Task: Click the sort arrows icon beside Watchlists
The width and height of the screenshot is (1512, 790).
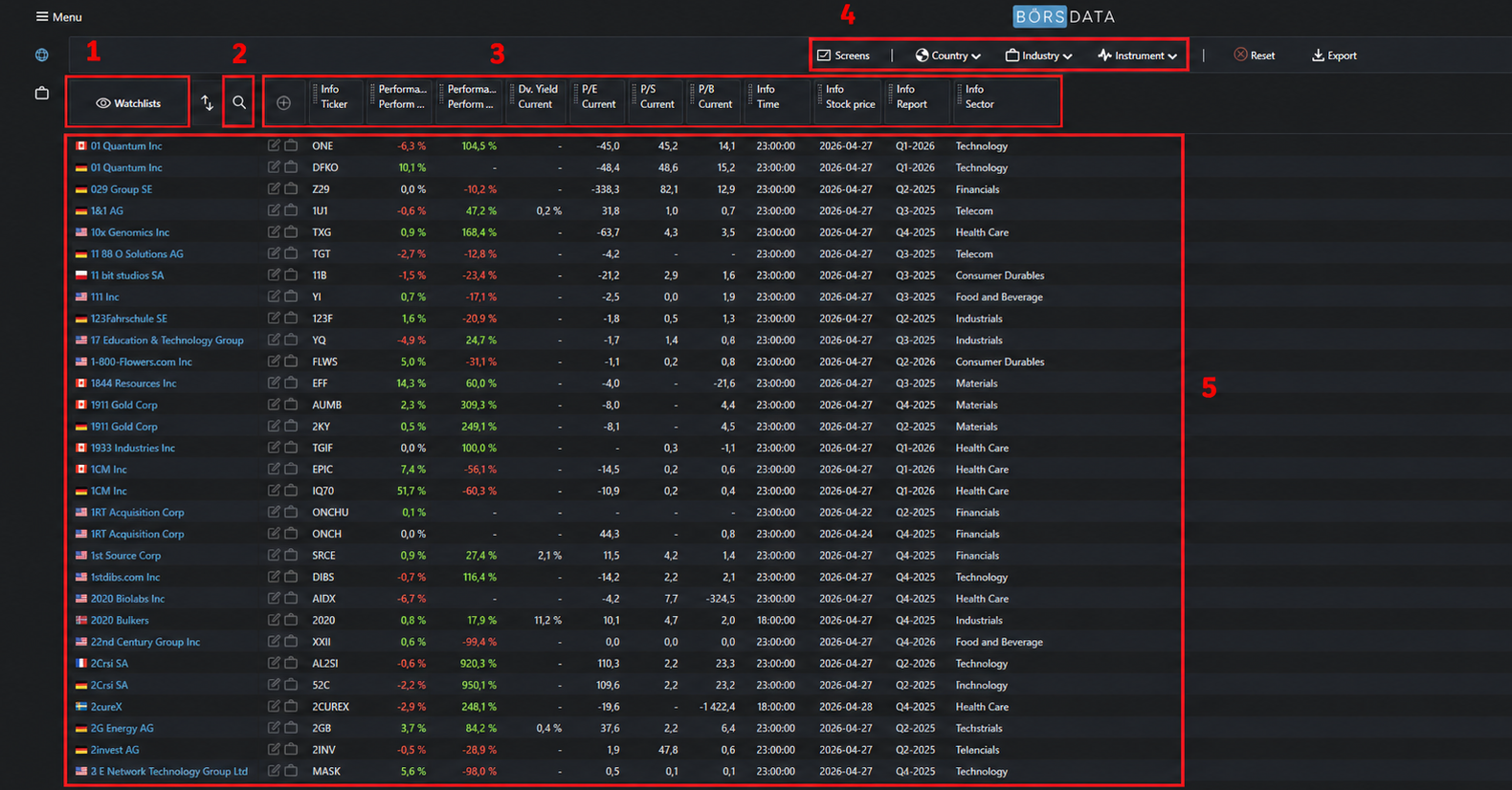Action: 207,103
